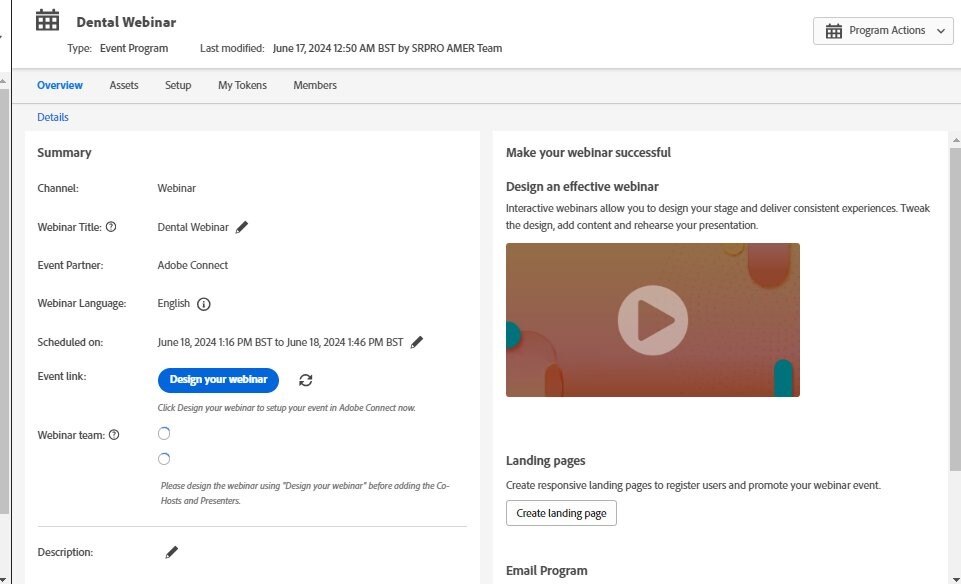Click the scheduled date text June 18, 2024
This screenshot has height=584, width=961.
pos(280,342)
